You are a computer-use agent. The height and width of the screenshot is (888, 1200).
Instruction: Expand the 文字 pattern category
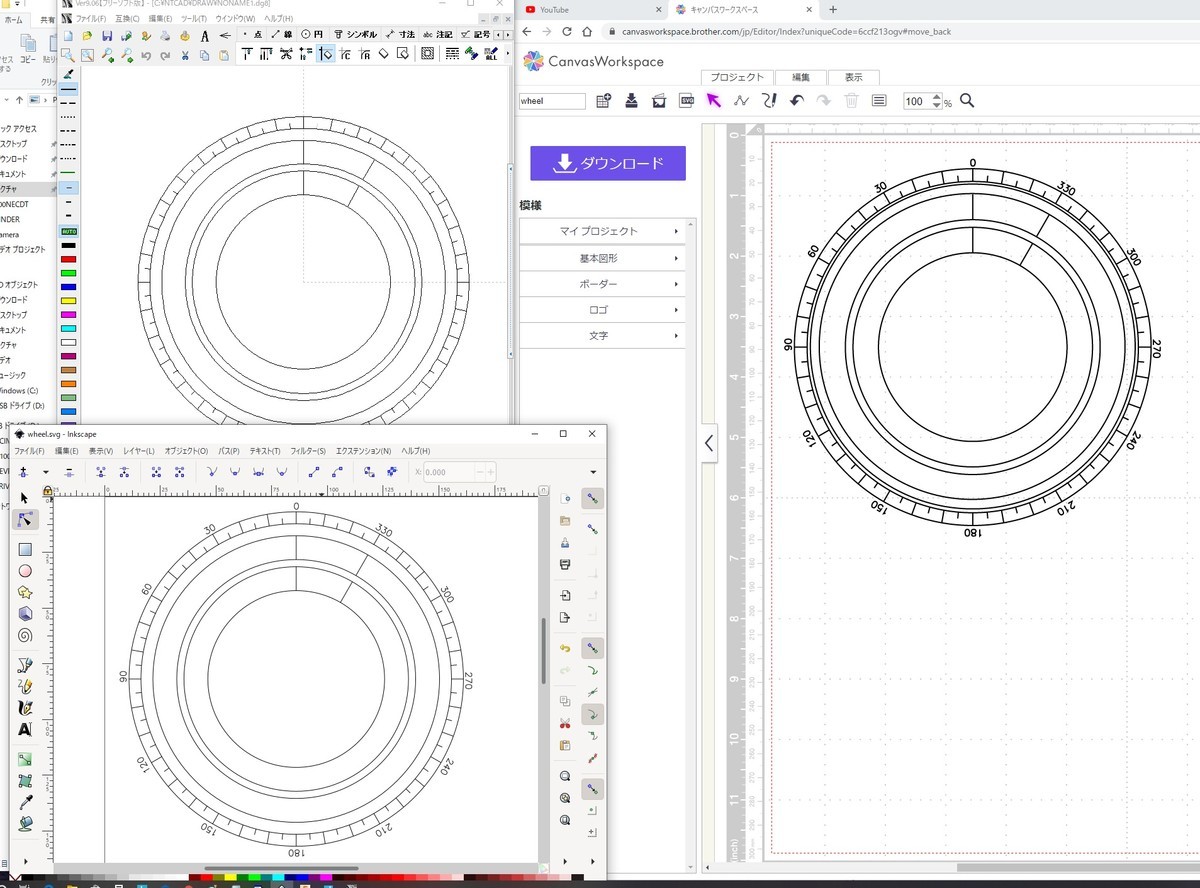point(602,336)
